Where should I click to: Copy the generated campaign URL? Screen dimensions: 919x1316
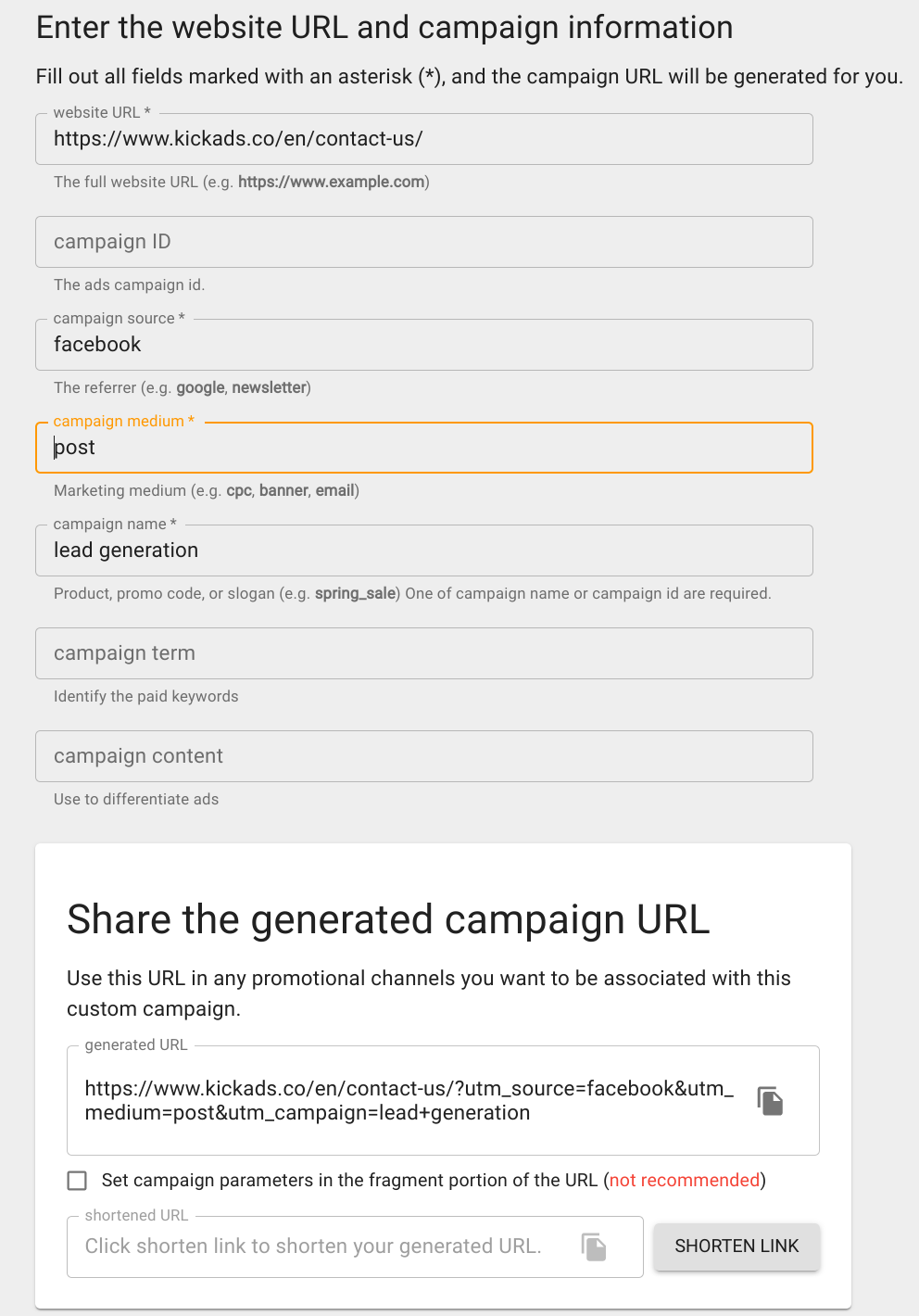pos(770,1101)
